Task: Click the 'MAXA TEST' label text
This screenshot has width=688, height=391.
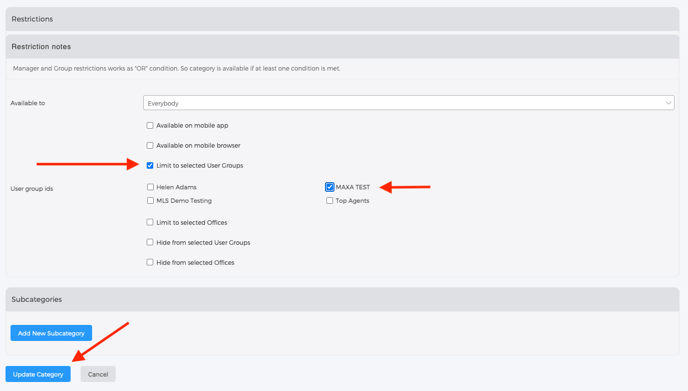Action: tap(353, 187)
